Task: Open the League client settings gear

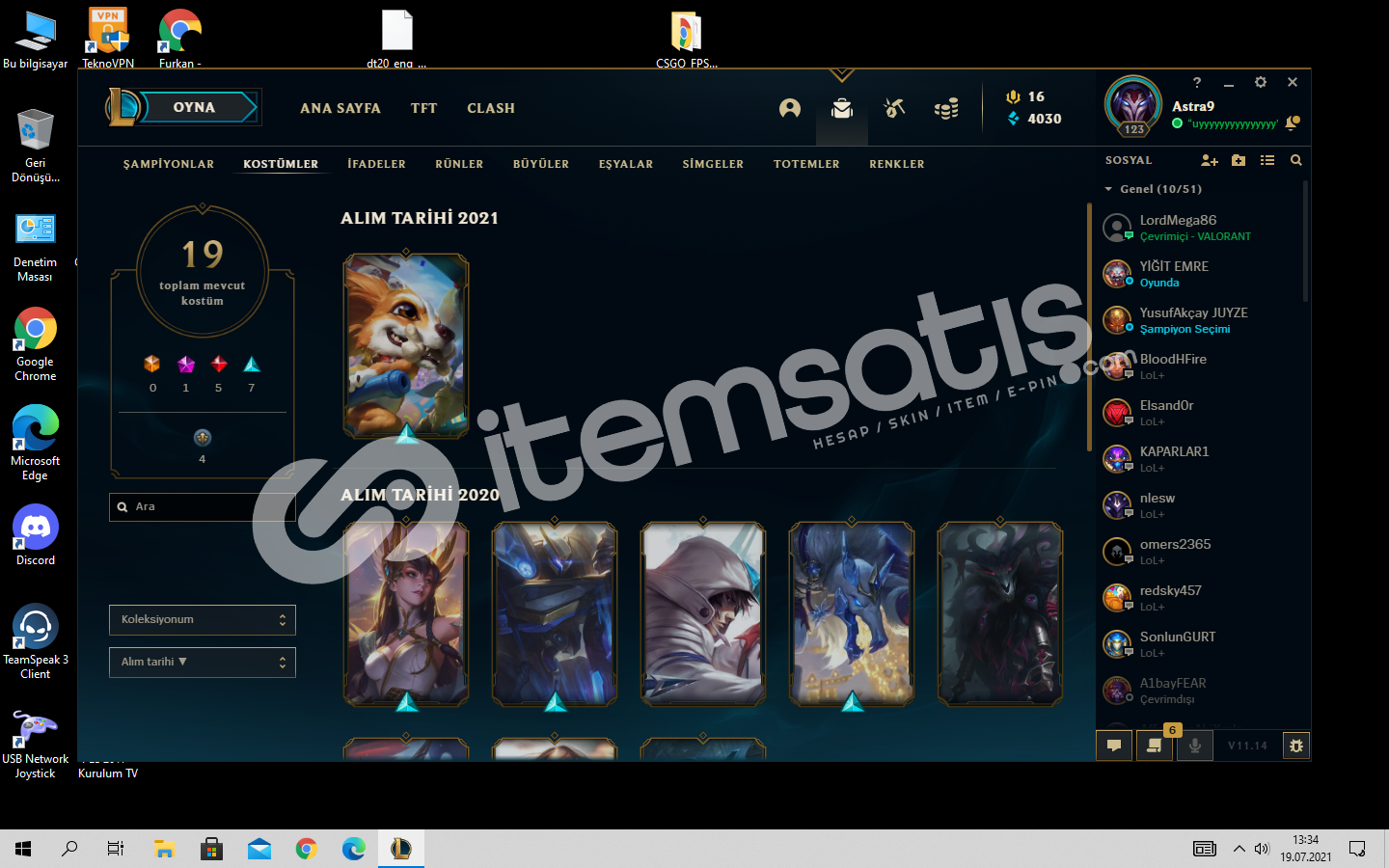Action: pos(1261,83)
